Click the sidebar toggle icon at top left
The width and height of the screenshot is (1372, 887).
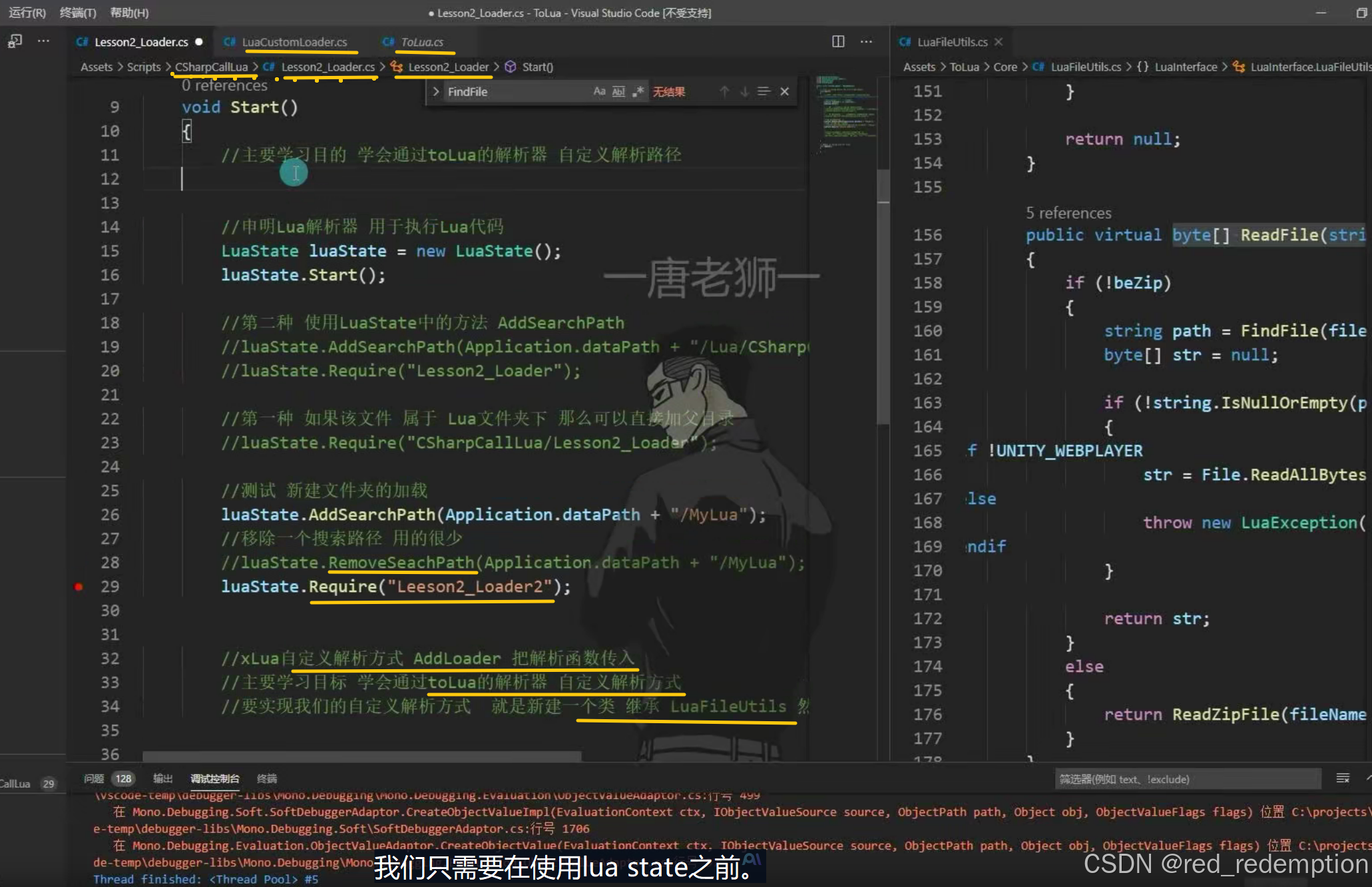tap(15, 41)
